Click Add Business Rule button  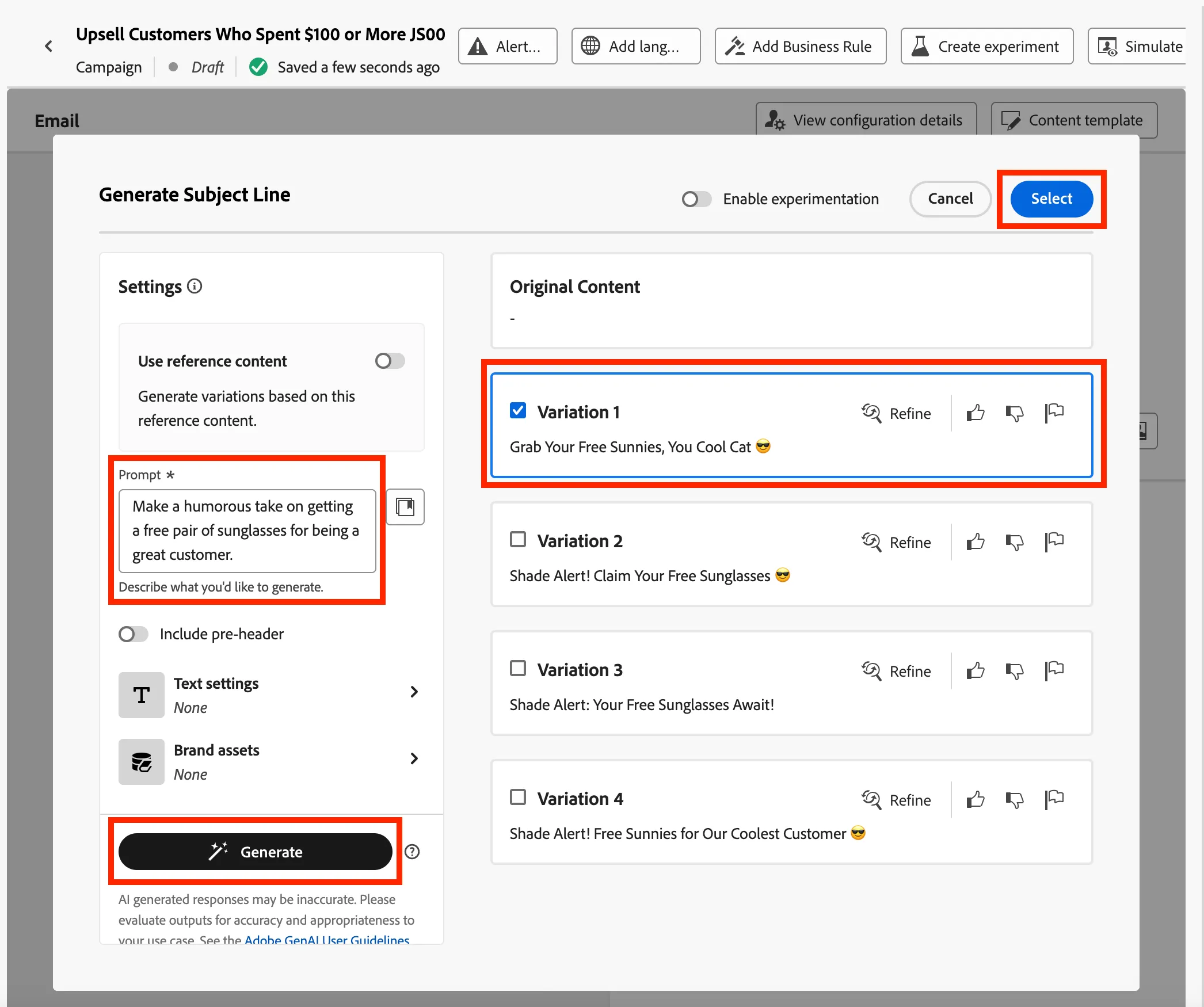tap(801, 46)
